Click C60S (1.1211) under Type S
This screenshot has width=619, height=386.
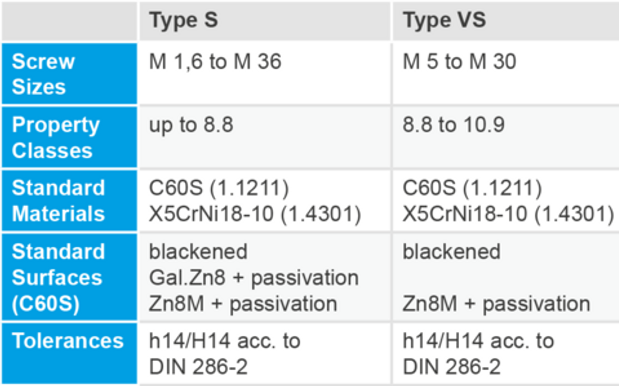[x=219, y=188]
